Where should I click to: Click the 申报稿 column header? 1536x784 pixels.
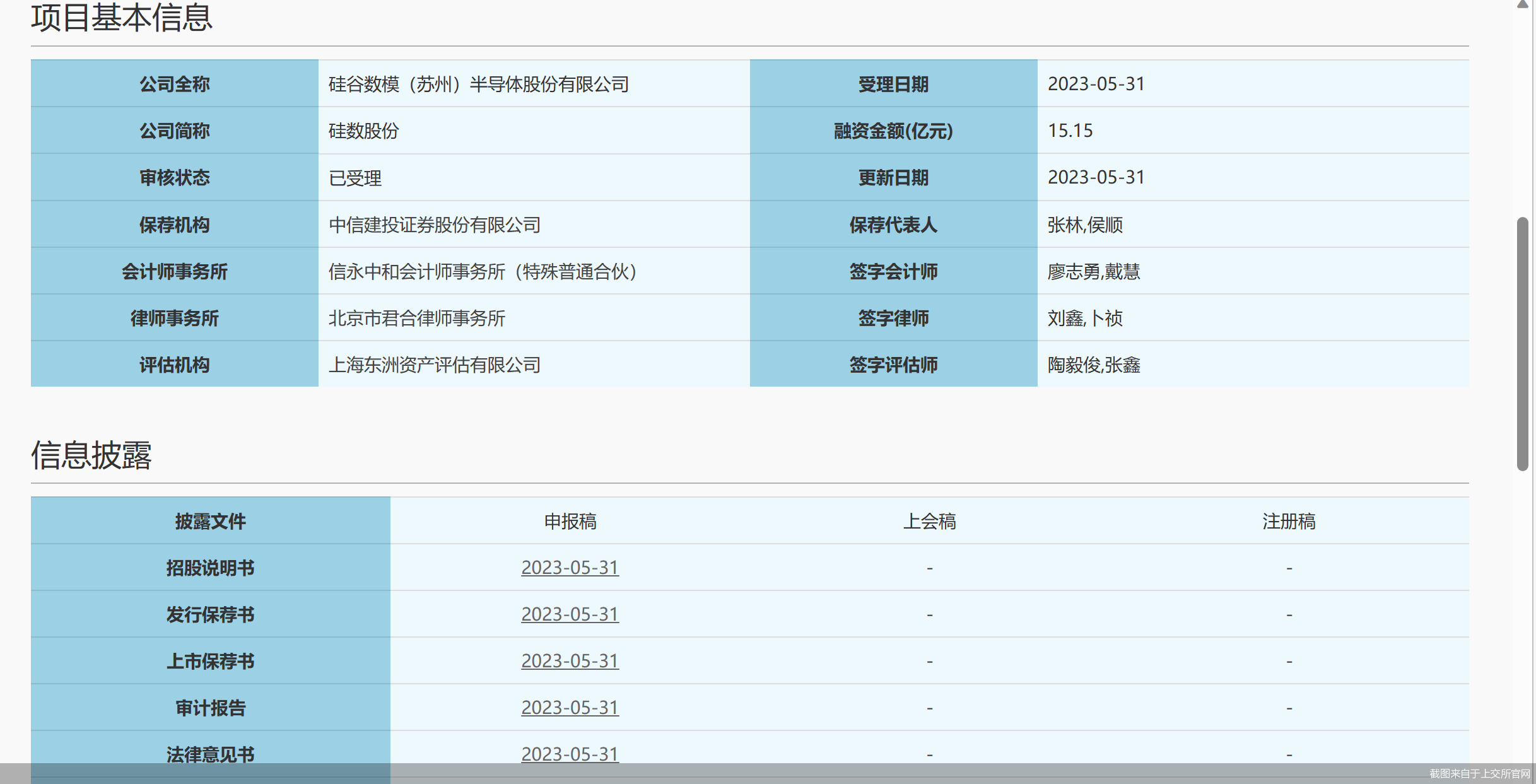pyautogui.click(x=570, y=521)
